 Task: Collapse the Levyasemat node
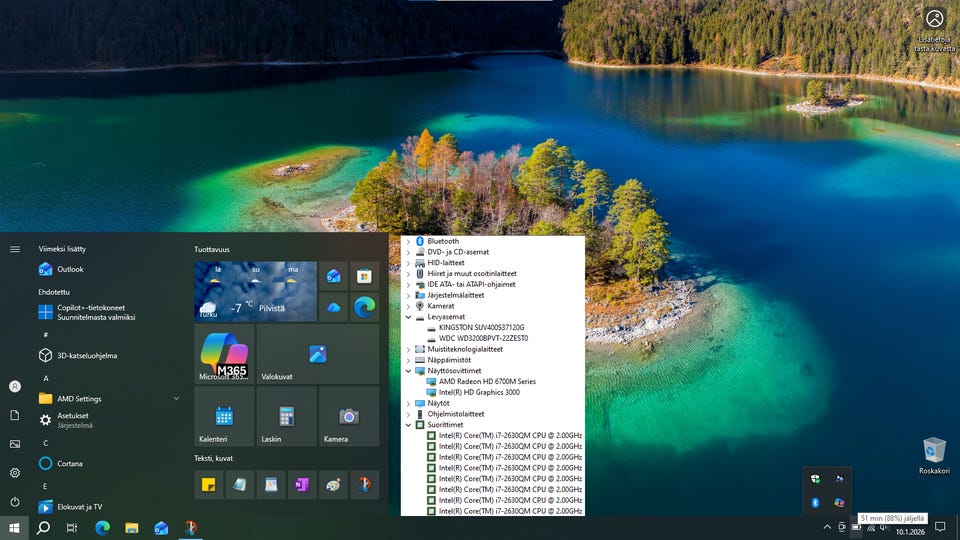click(x=408, y=317)
